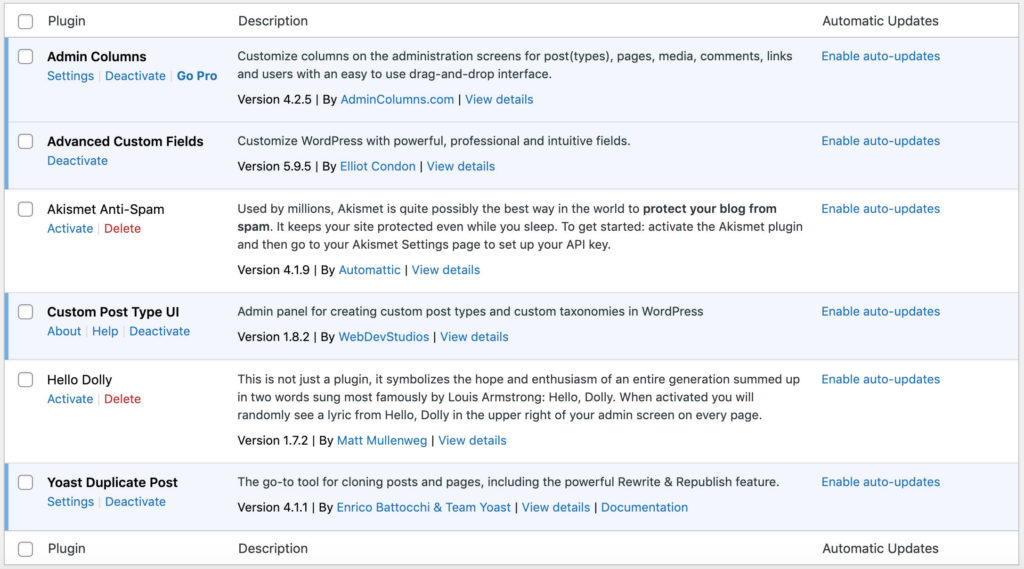Click the Custom Post Type UI name
The width and height of the screenshot is (1024, 569).
pyautogui.click(x=113, y=312)
